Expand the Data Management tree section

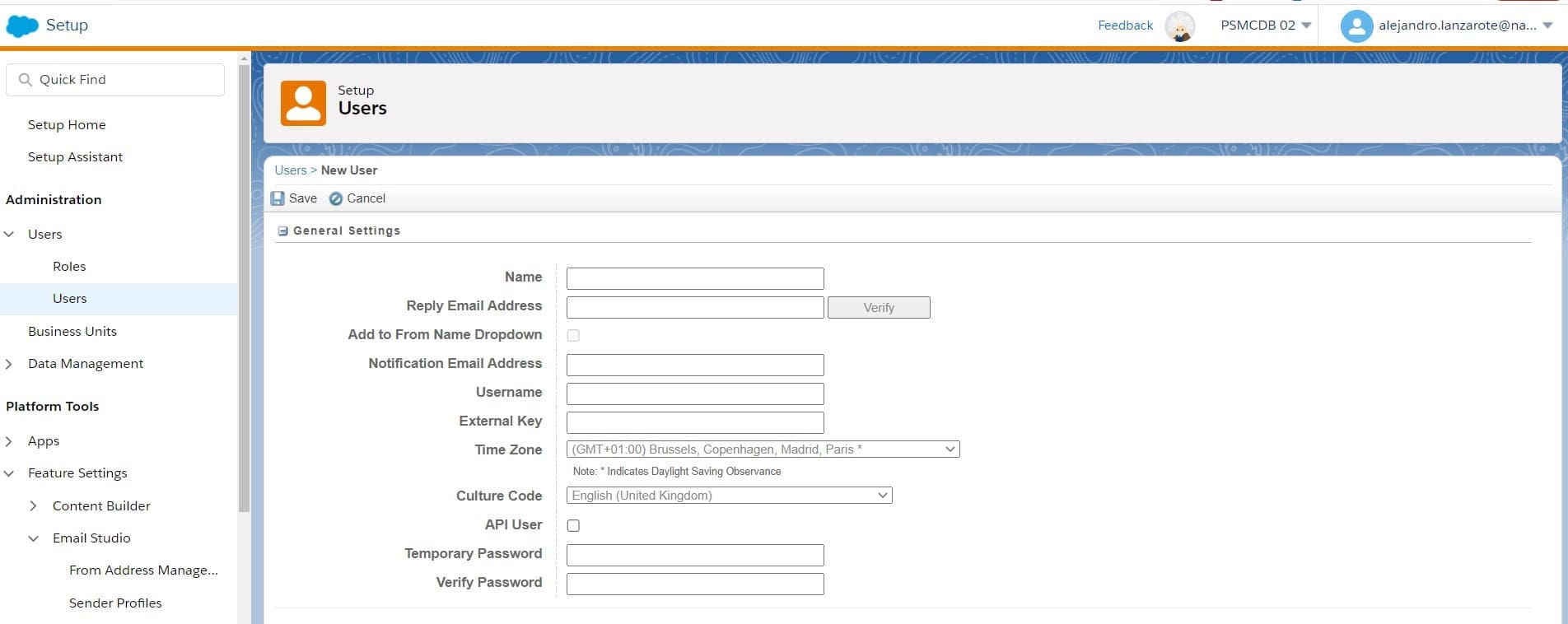pos(9,364)
